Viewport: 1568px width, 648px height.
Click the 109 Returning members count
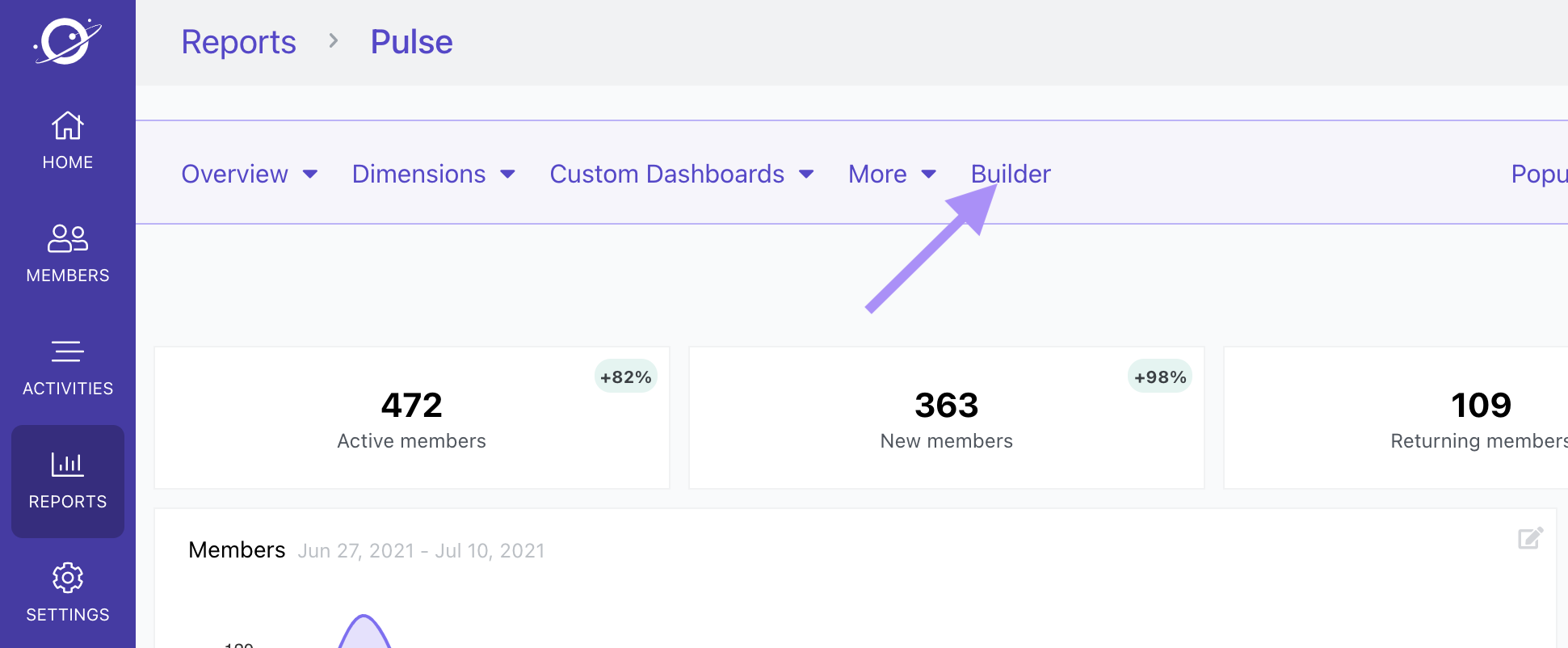click(x=1482, y=405)
